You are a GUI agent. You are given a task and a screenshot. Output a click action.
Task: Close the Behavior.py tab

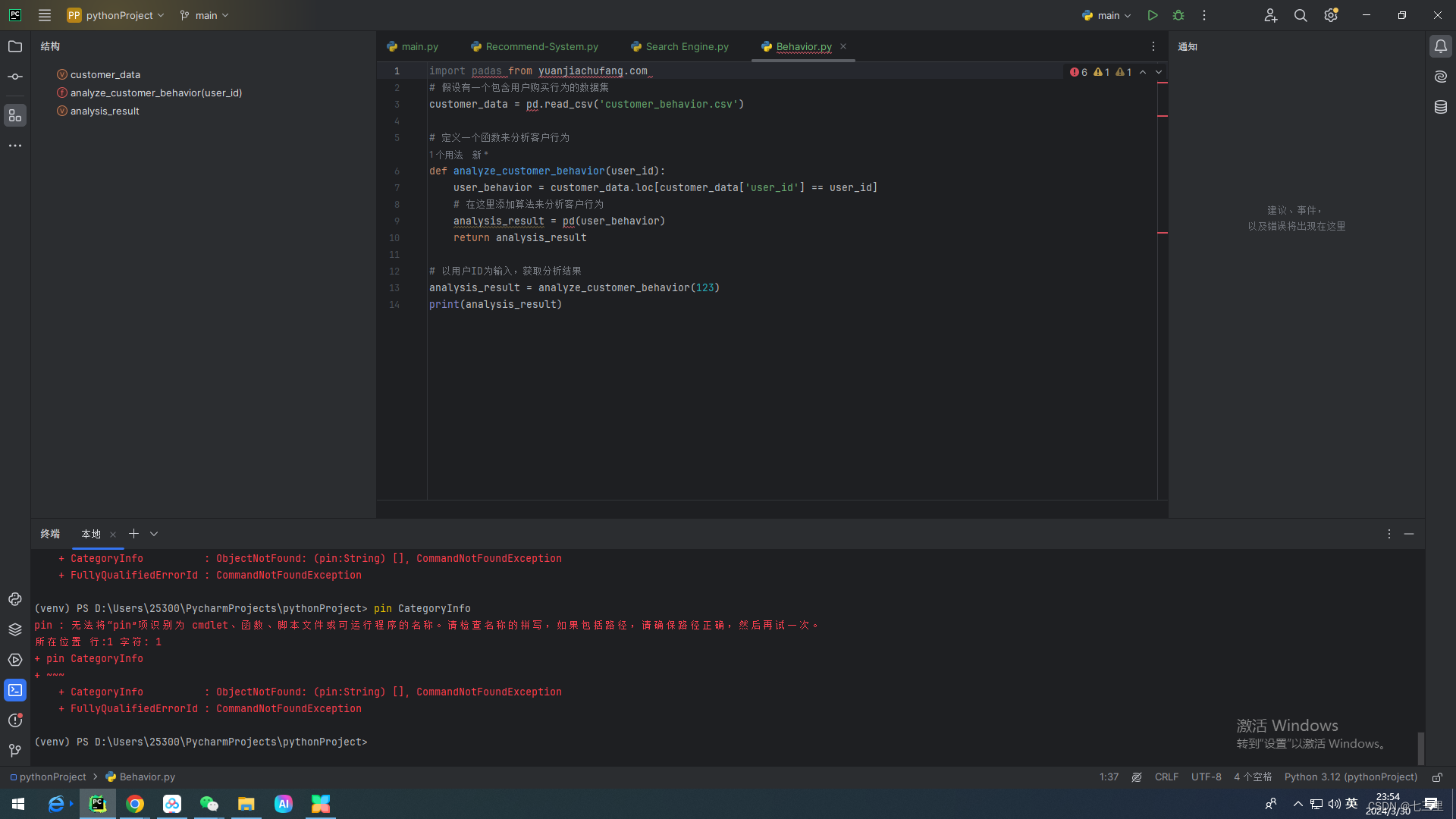(x=843, y=46)
